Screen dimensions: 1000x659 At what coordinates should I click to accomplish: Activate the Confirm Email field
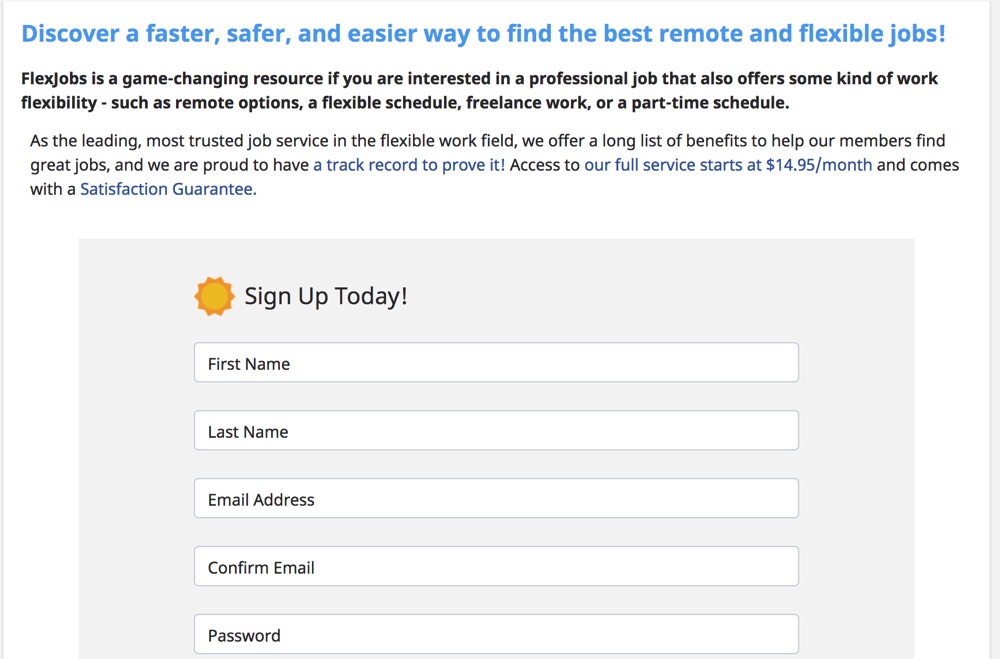496,567
